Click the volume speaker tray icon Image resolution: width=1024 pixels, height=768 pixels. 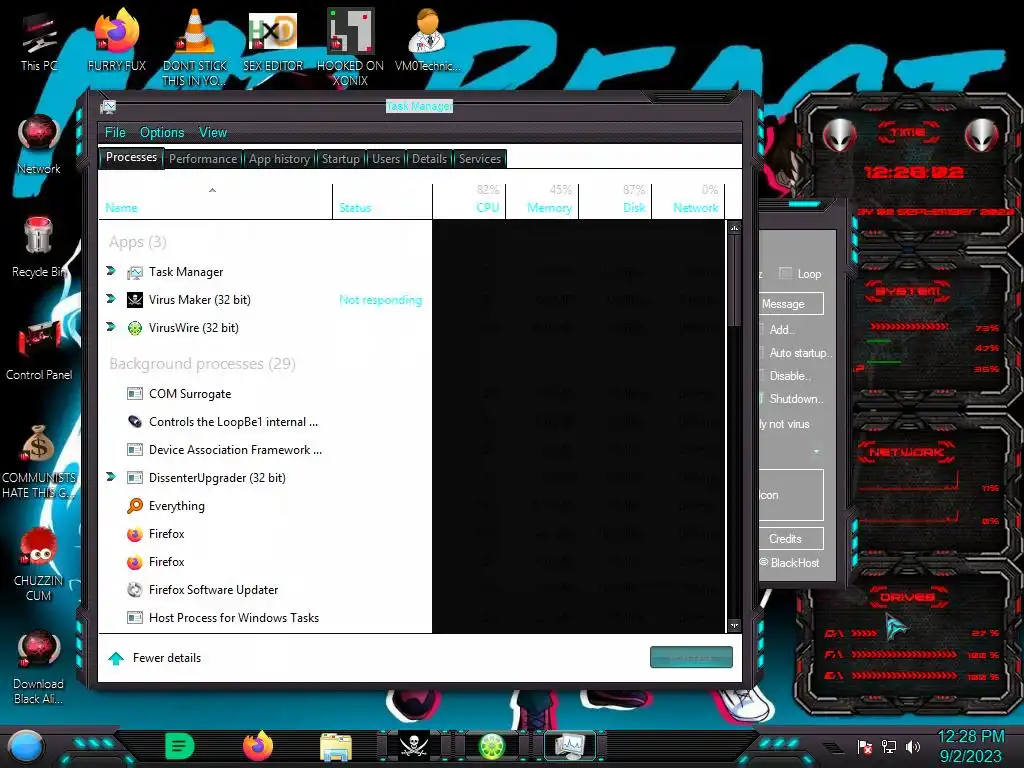coord(913,746)
